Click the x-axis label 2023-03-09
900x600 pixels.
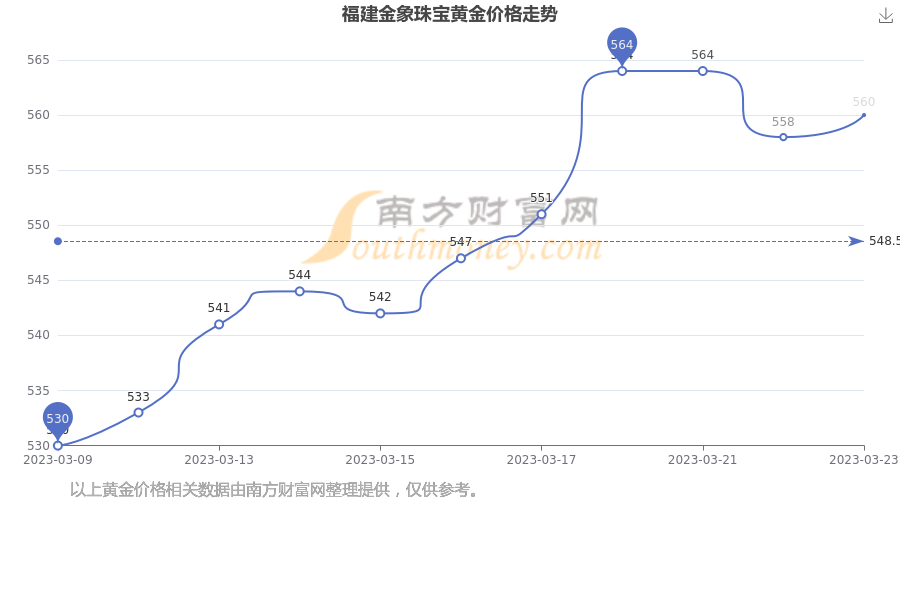[x=57, y=460]
